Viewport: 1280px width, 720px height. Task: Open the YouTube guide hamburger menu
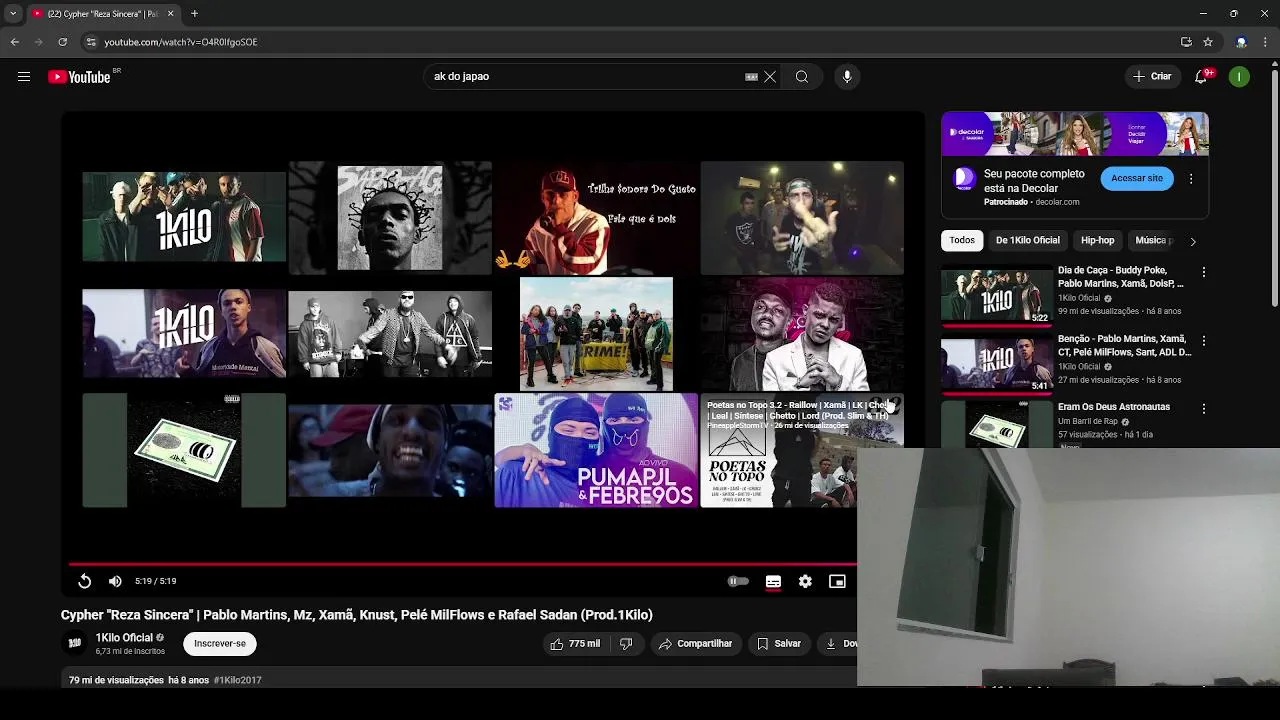24,77
